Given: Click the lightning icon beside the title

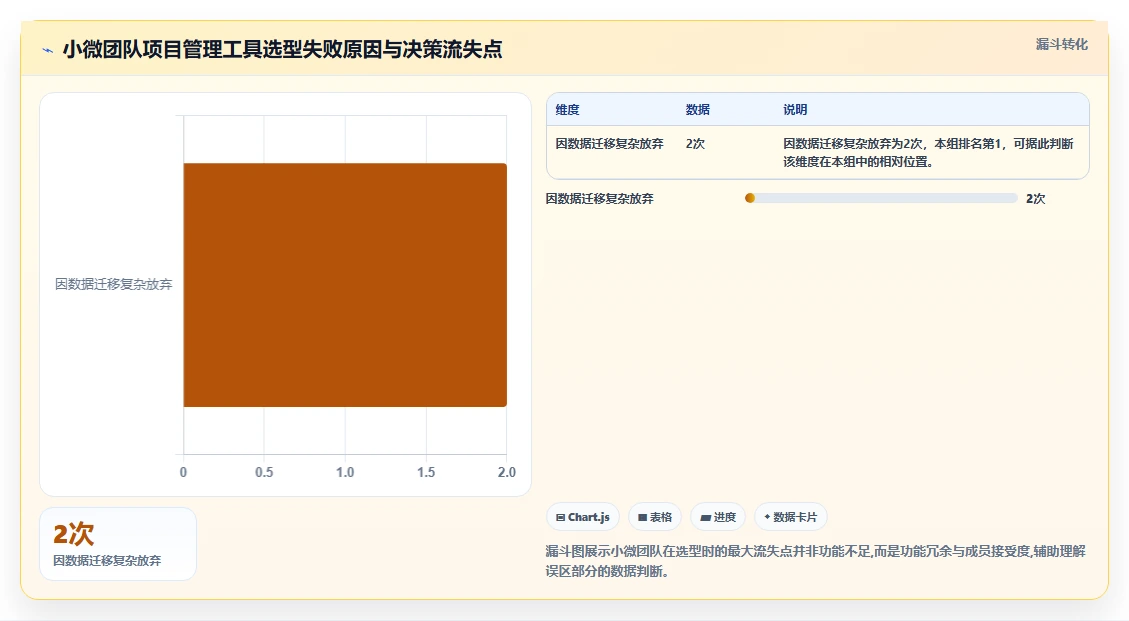Looking at the screenshot, I should click(x=48, y=50).
